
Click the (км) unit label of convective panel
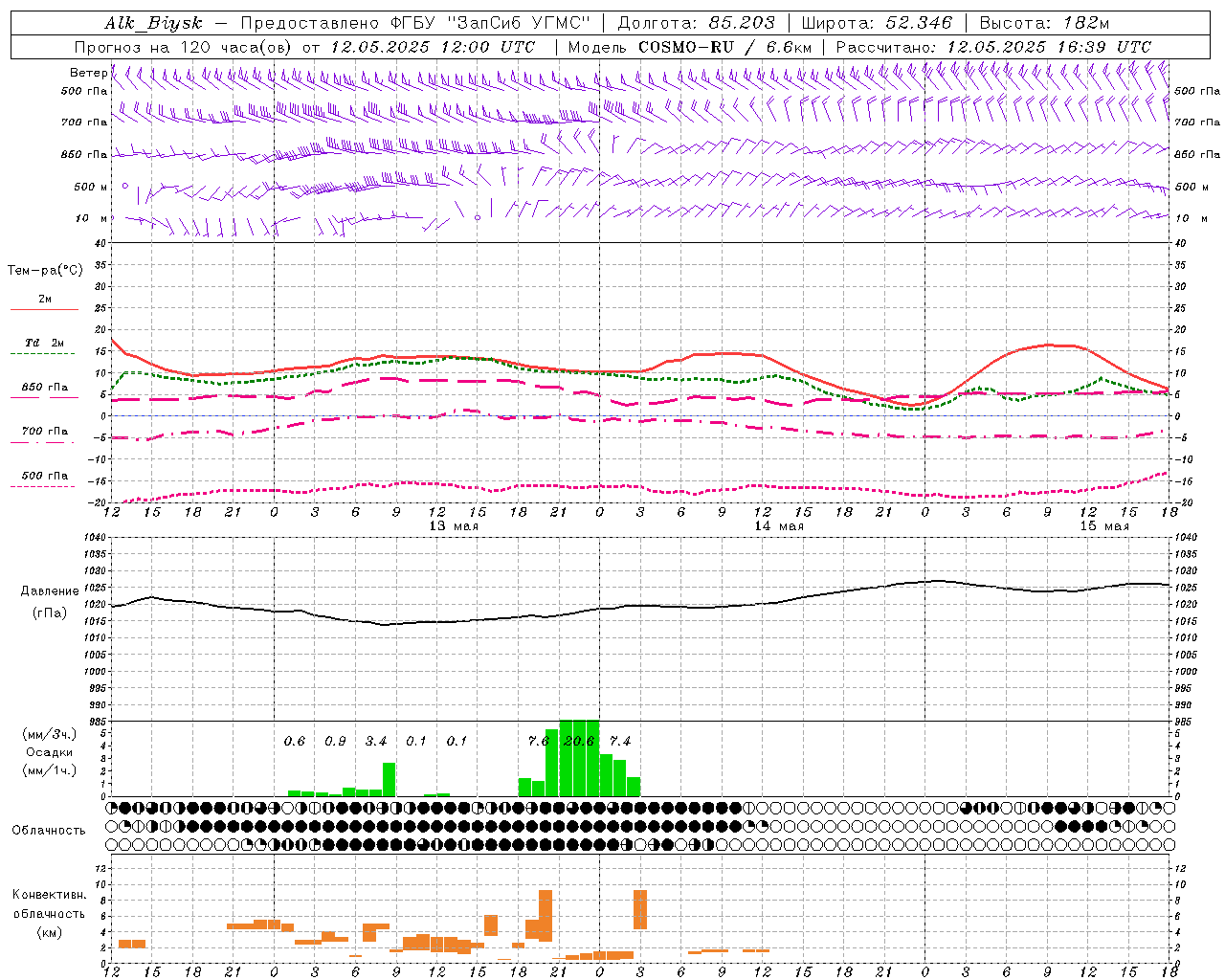pos(50,932)
